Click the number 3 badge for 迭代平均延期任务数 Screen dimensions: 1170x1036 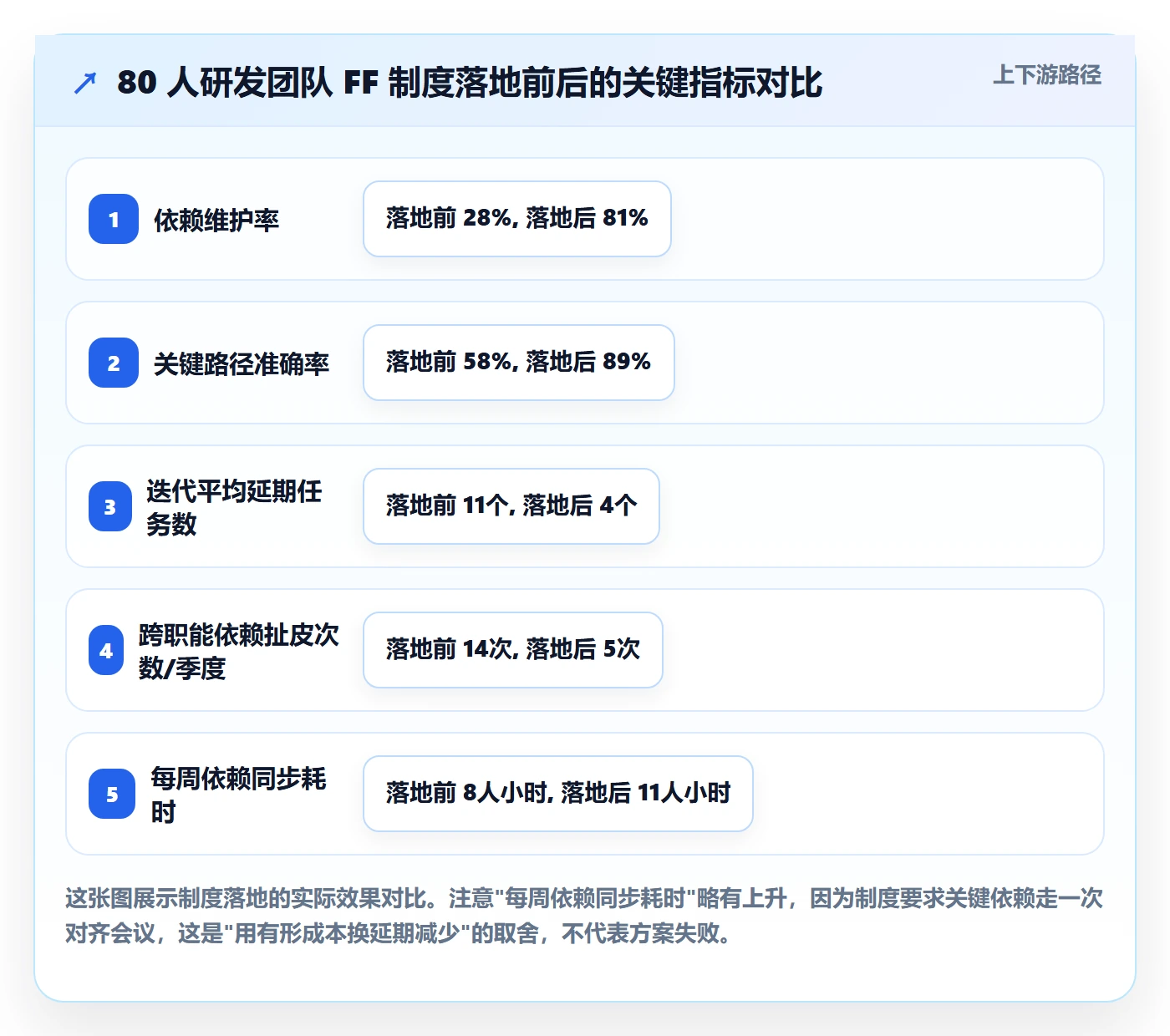click(x=110, y=506)
